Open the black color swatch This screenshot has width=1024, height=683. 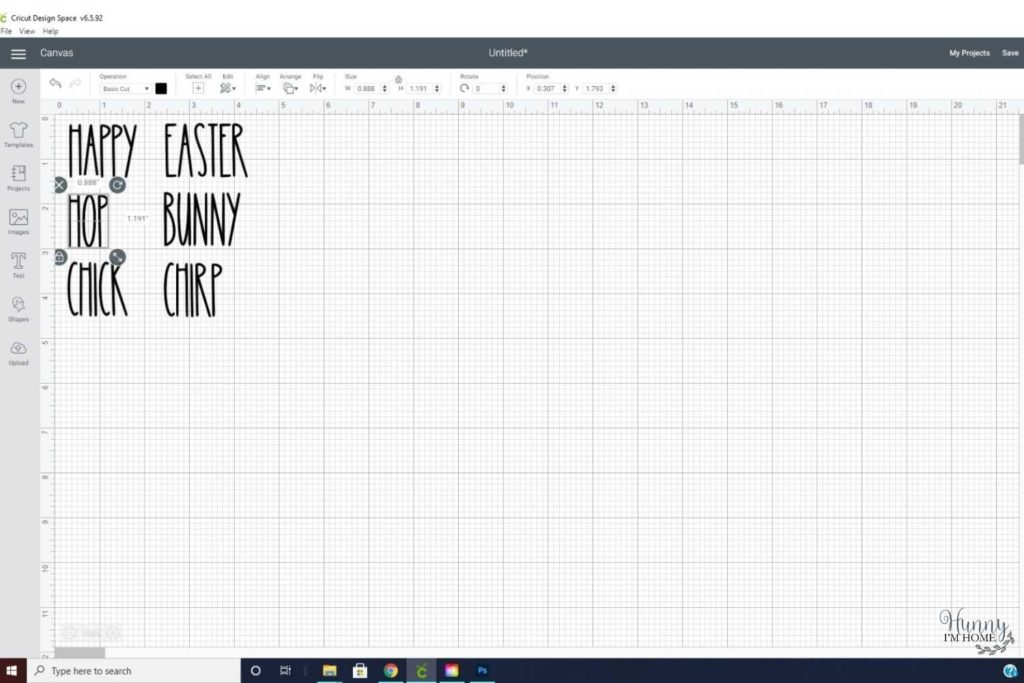tap(161, 89)
